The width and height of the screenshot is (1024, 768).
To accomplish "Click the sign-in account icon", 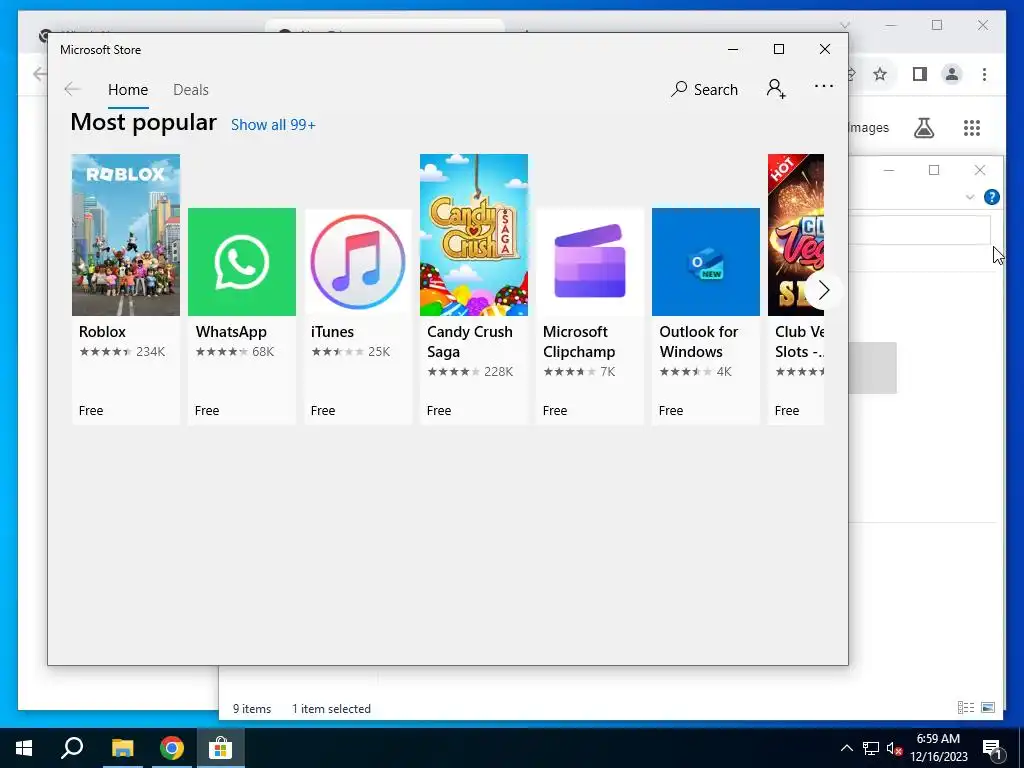I will click(x=776, y=88).
